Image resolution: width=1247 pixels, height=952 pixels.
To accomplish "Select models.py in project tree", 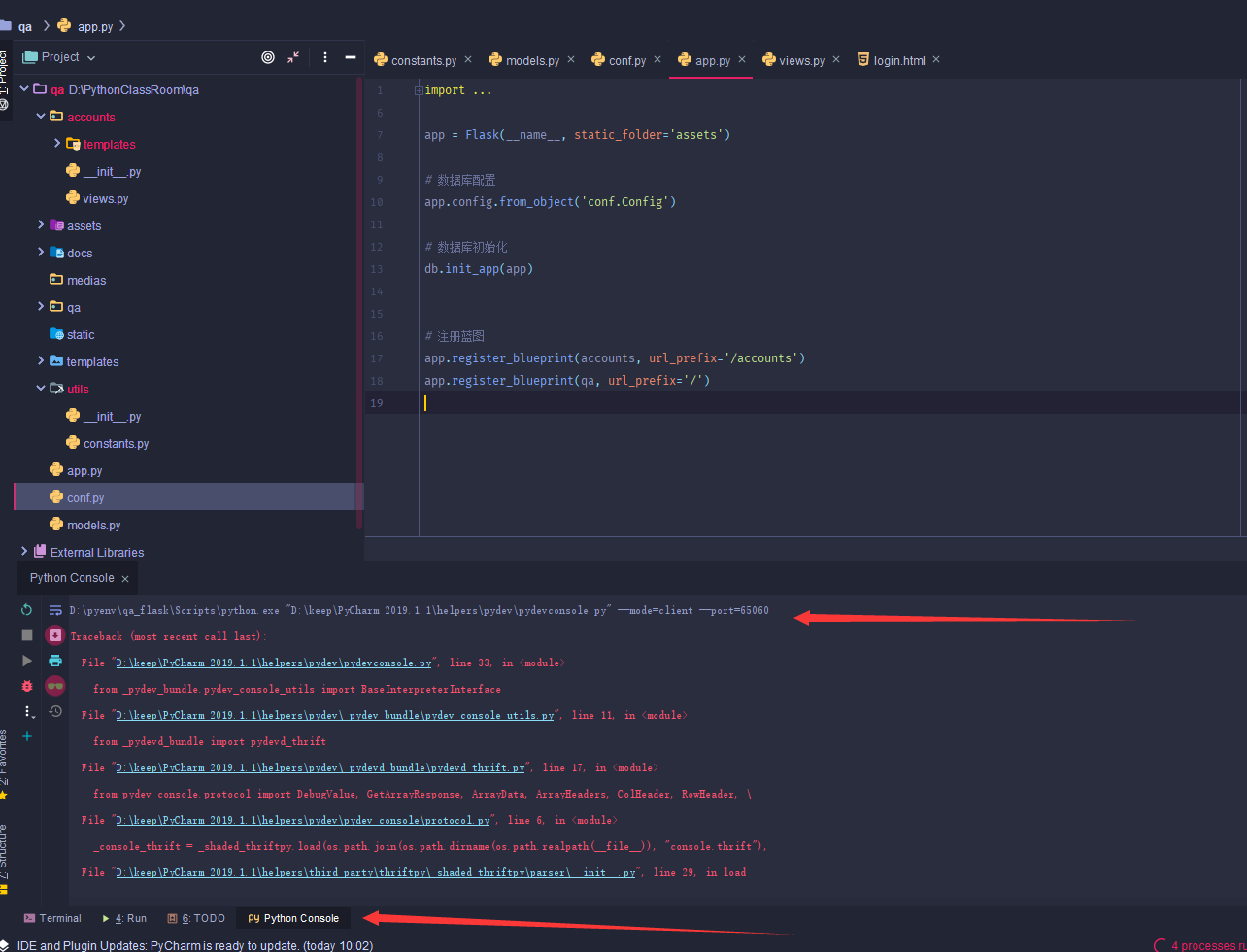I will (94, 525).
